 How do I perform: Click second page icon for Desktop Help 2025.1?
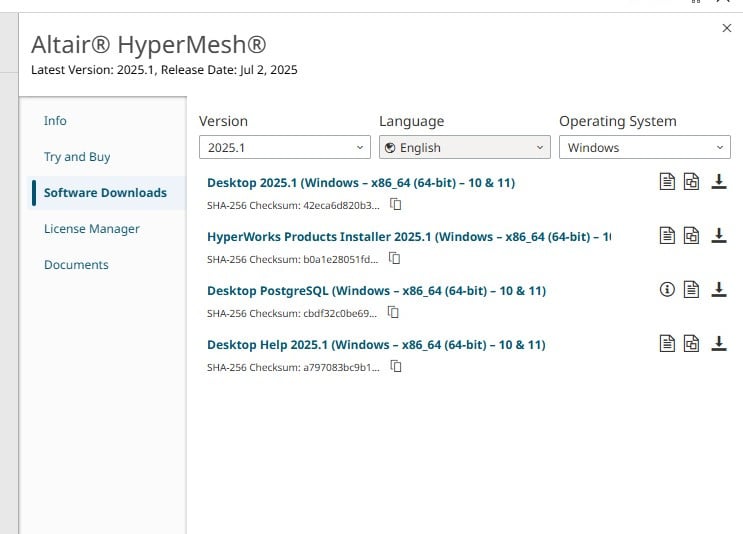coord(691,344)
